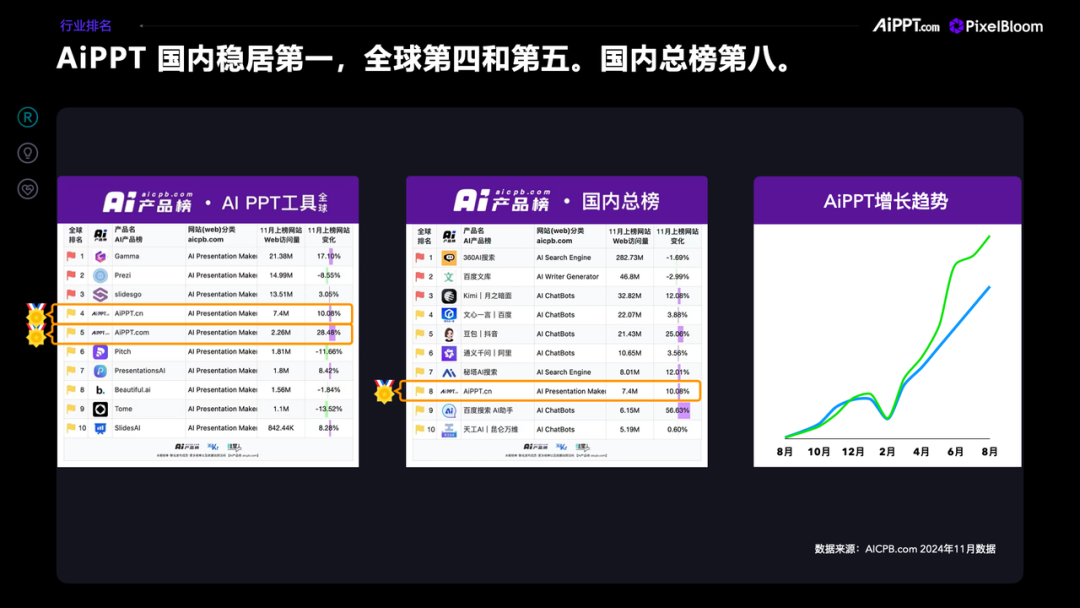Click slidesgo's traffic value 13.51M
Viewport: 1080px width, 608px height.
click(280, 295)
